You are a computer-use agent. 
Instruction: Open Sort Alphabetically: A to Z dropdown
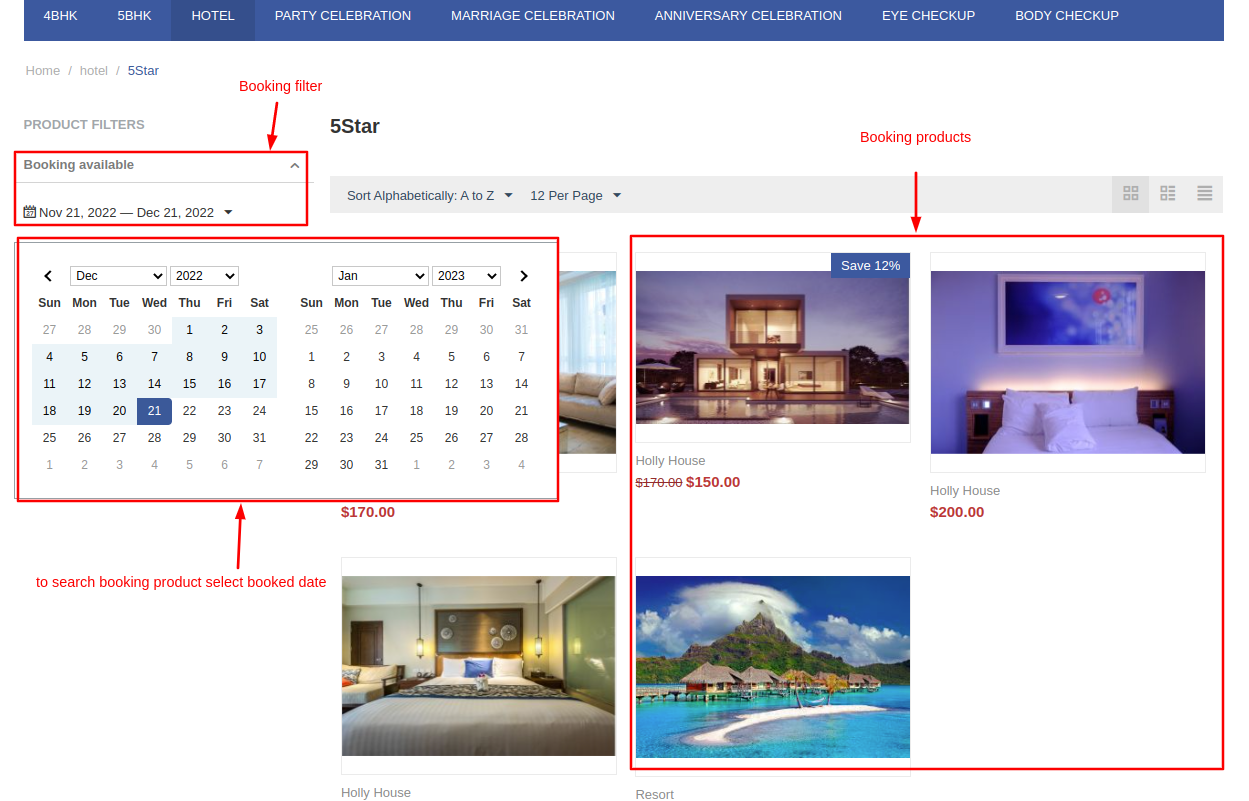(429, 196)
